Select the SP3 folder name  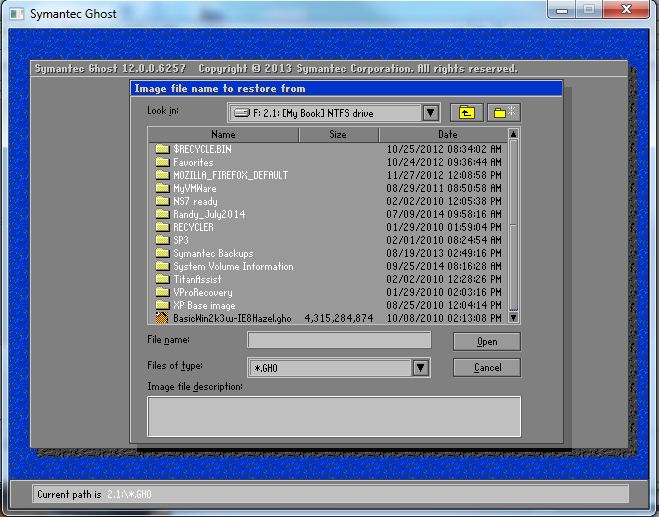click(x=181, y=240)
